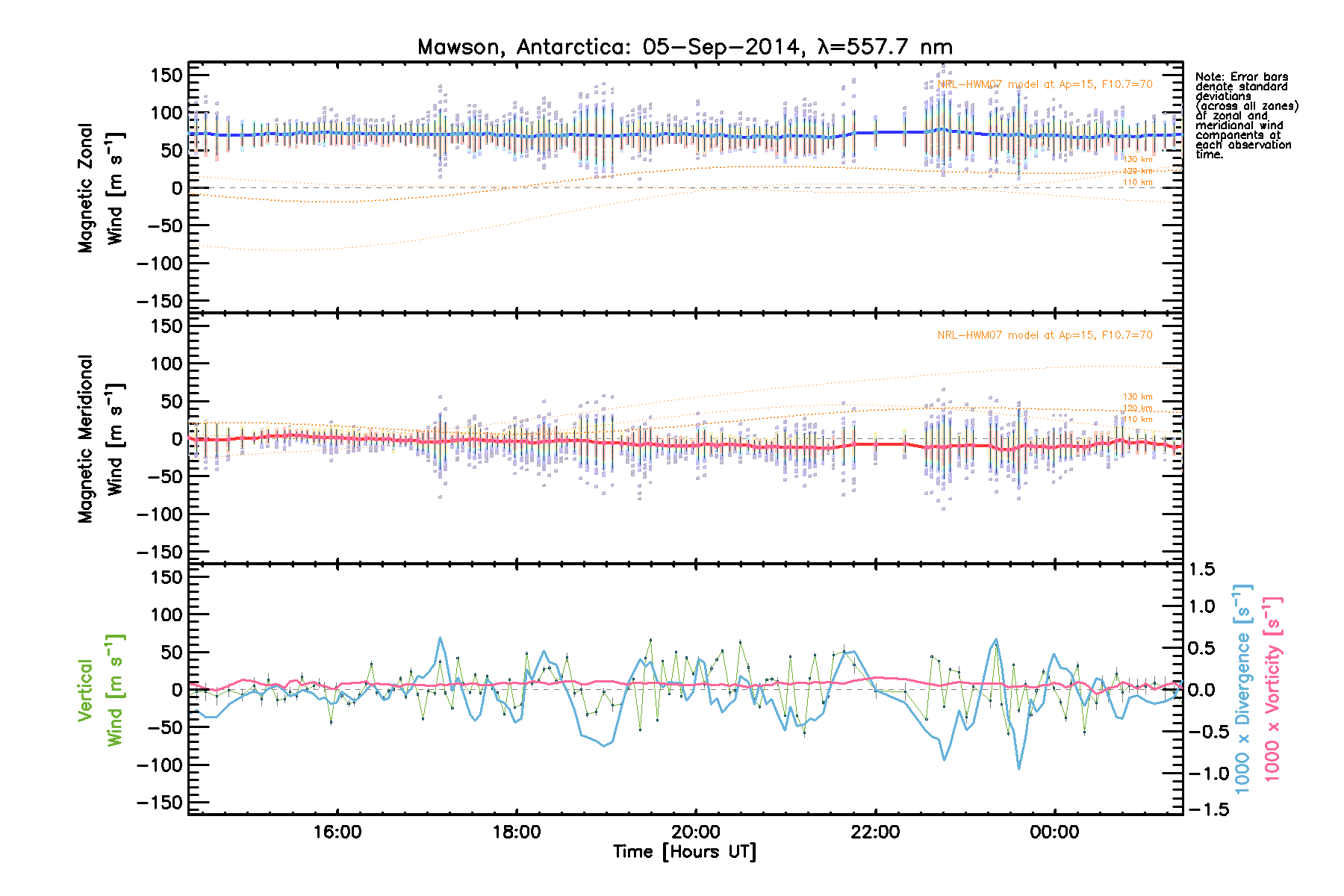1344x896 pixels.
Task: Click the 18:00 time tick label
Action: pyautogui.click(x=517, y=832)
